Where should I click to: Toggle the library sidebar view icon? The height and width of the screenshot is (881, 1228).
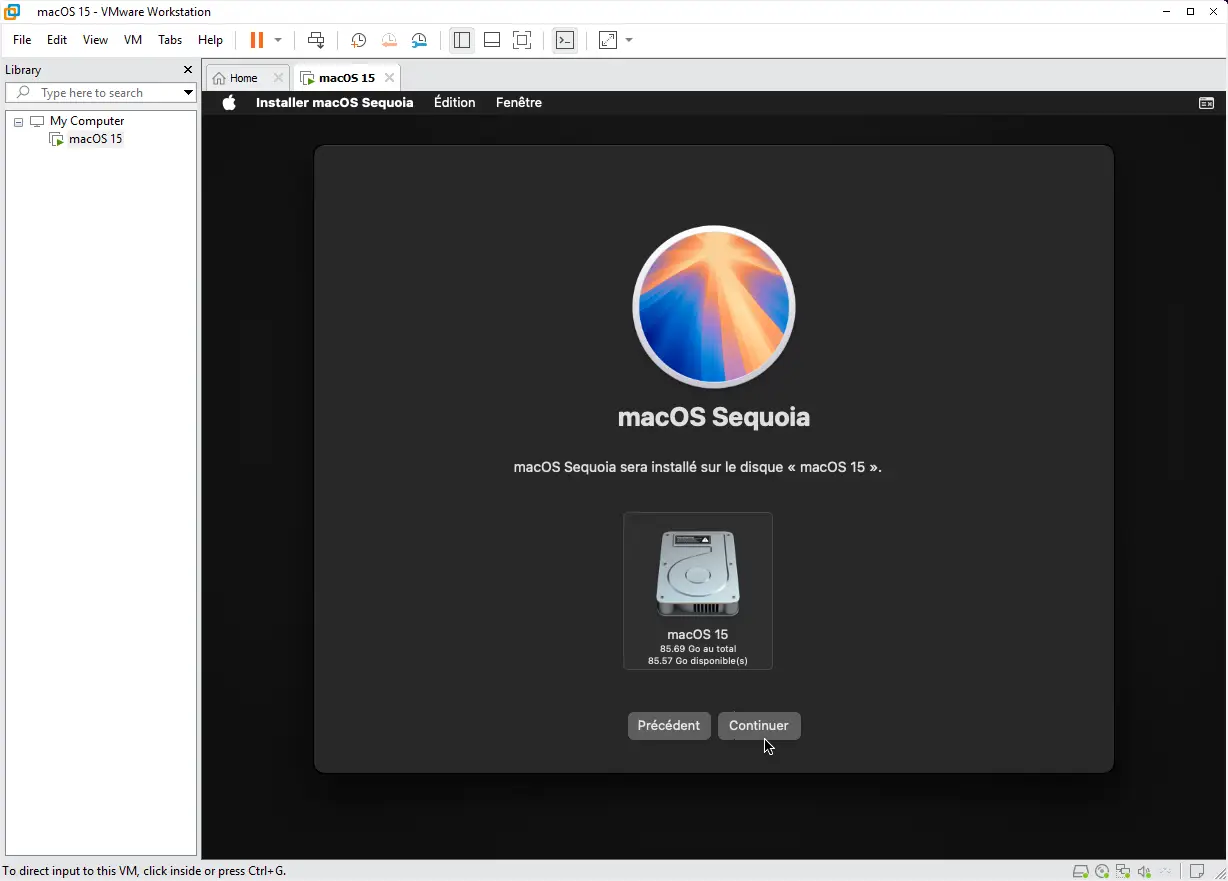(x=461, y=40)
